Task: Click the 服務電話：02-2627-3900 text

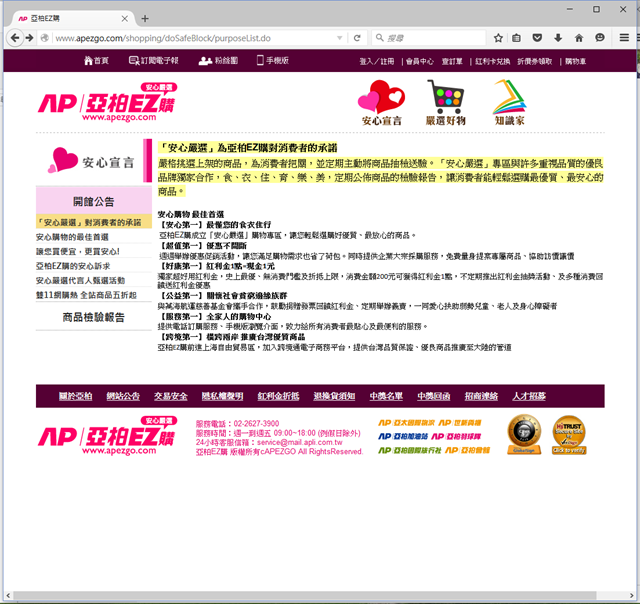Action: pos(238,424)
